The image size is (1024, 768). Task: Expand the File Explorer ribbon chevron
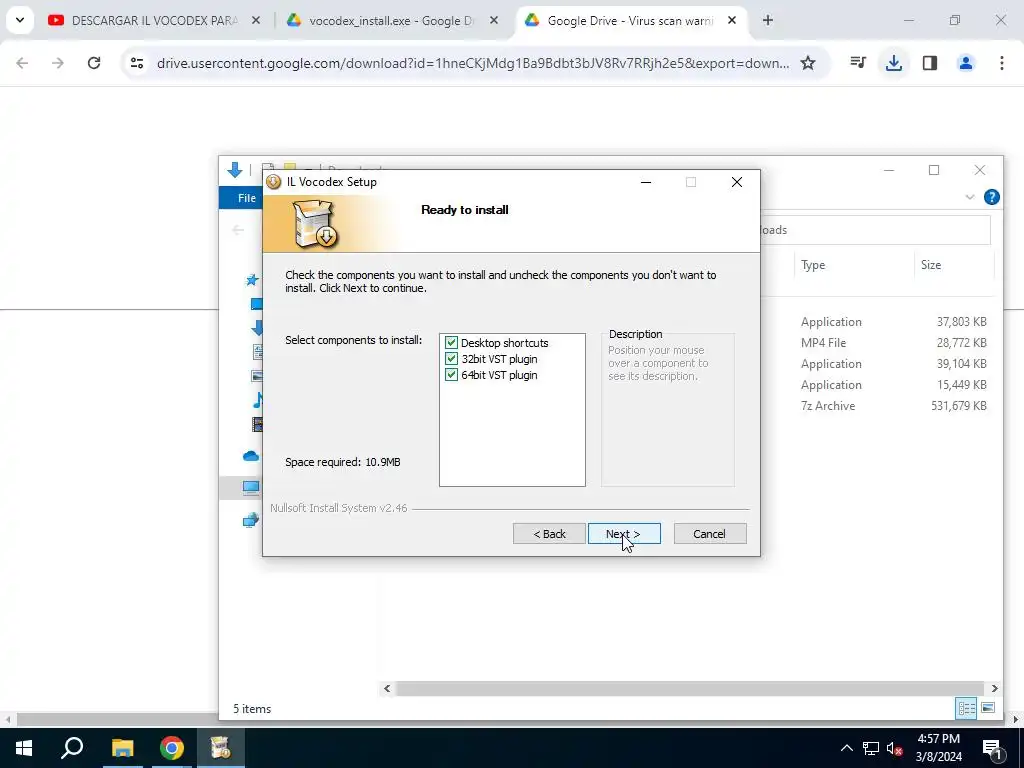[970, 197]
